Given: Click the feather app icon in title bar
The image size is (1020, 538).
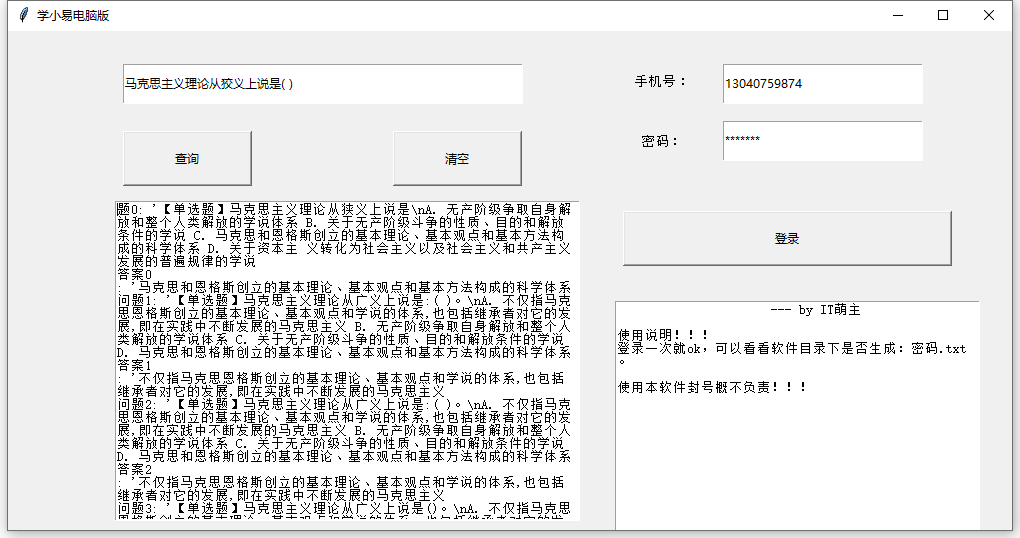Looking at the screenshot, I should pyautogui.click(x=22, y=15).
